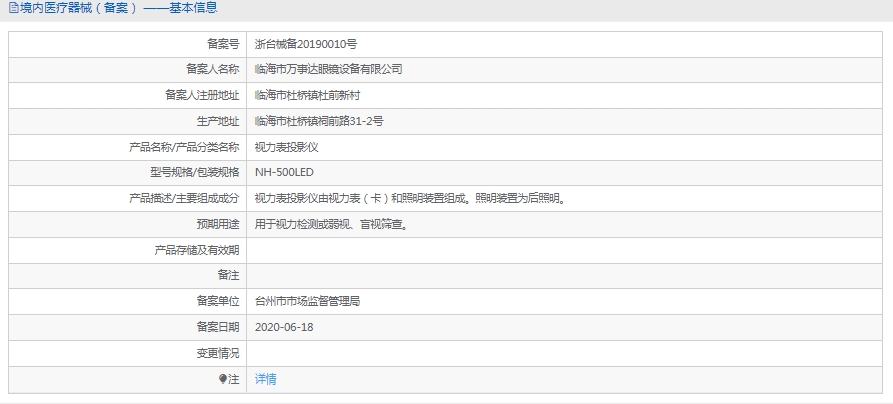Select the product name 视力表投影仪
The height and width of the screenshot is (404, 893).
point(286,147)
